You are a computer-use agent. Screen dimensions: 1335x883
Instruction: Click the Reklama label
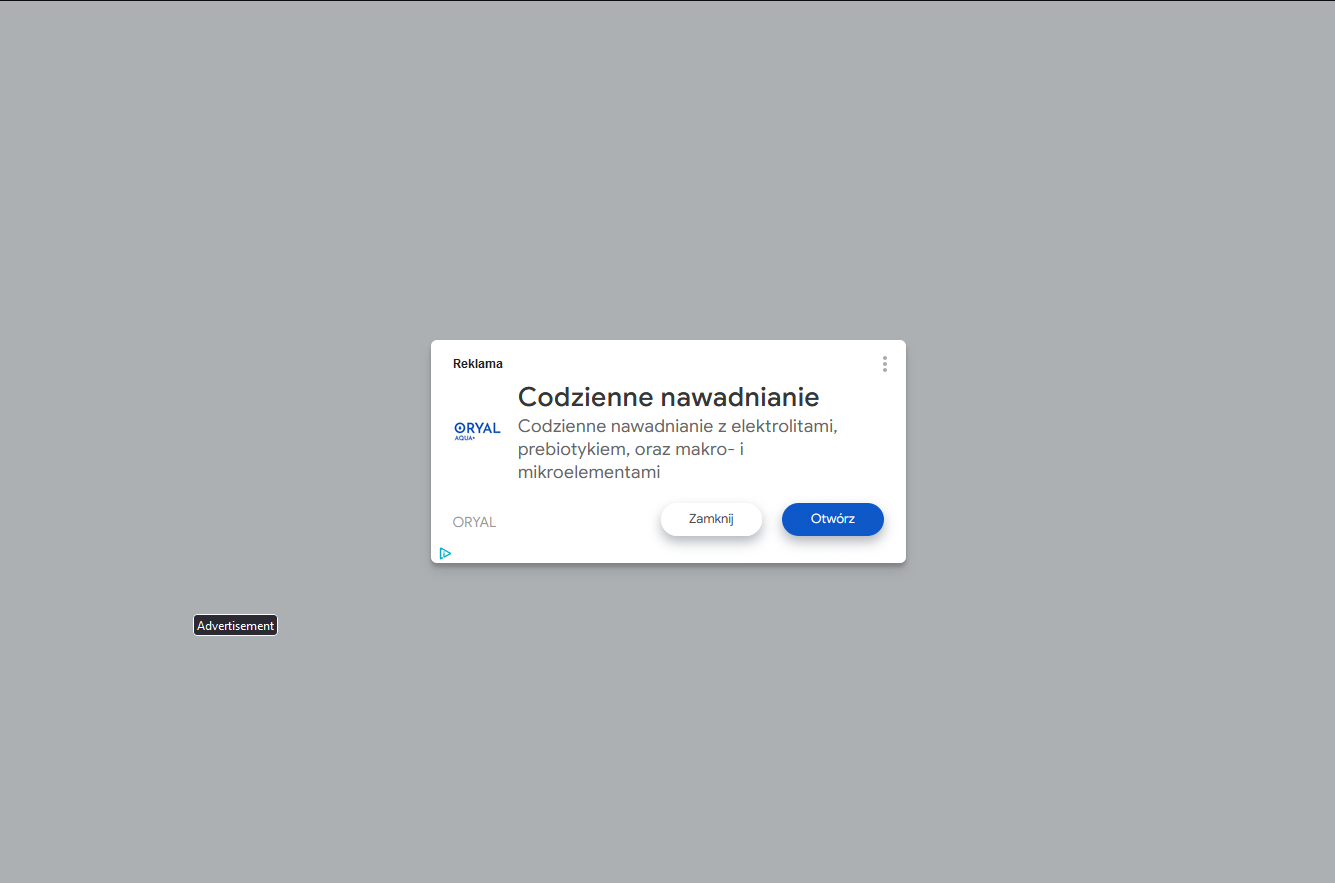(x=478, y=364)
